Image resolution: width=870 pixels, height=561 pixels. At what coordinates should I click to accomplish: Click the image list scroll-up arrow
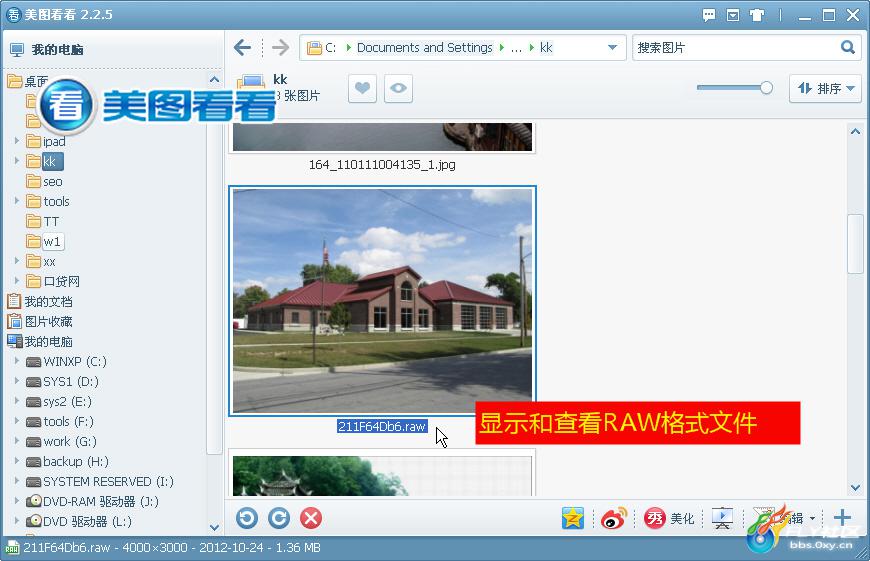855,132
